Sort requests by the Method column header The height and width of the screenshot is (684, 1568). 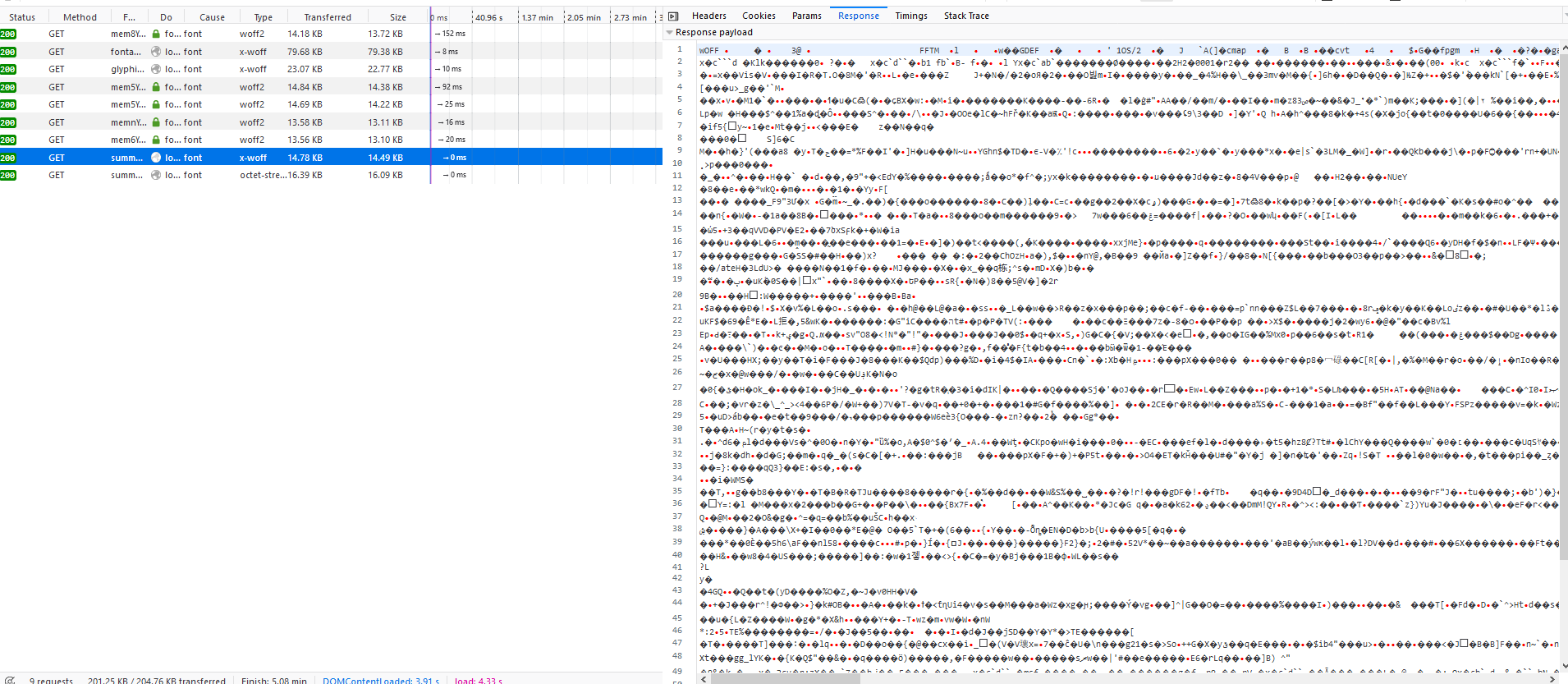(x=80, y=17)
